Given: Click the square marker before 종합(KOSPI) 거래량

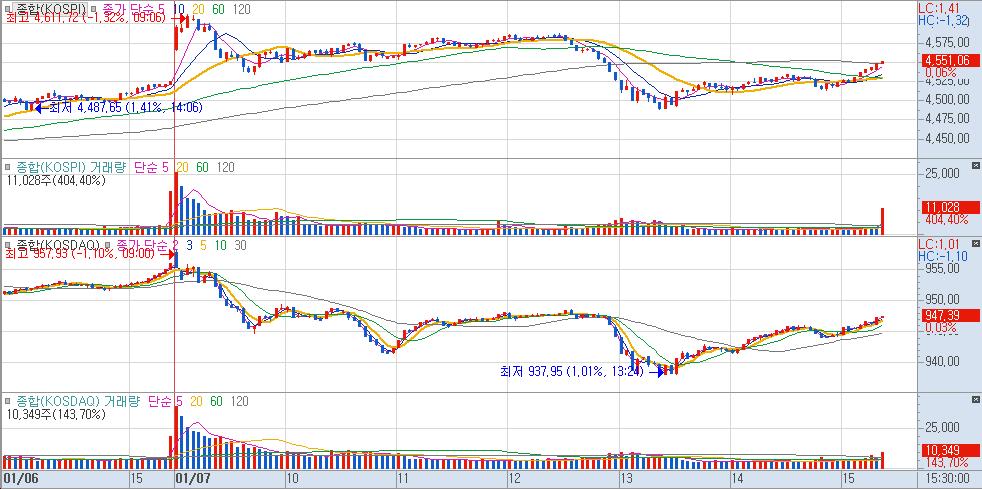Looking at the screenshot, I should click(8, 168).
